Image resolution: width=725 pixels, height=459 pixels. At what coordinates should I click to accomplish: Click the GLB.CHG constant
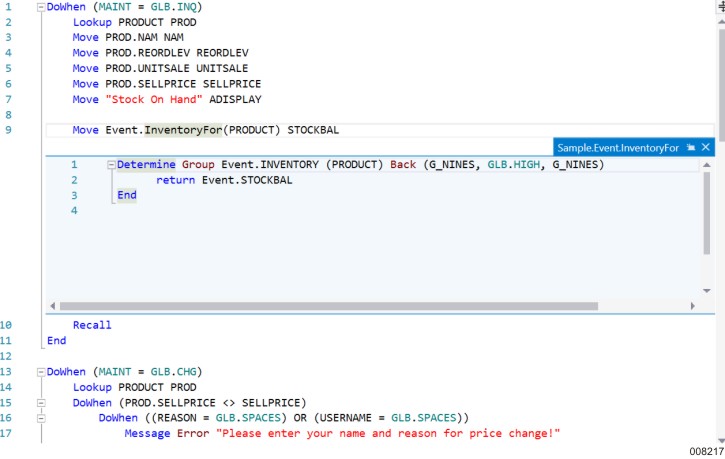click(173, 372)
